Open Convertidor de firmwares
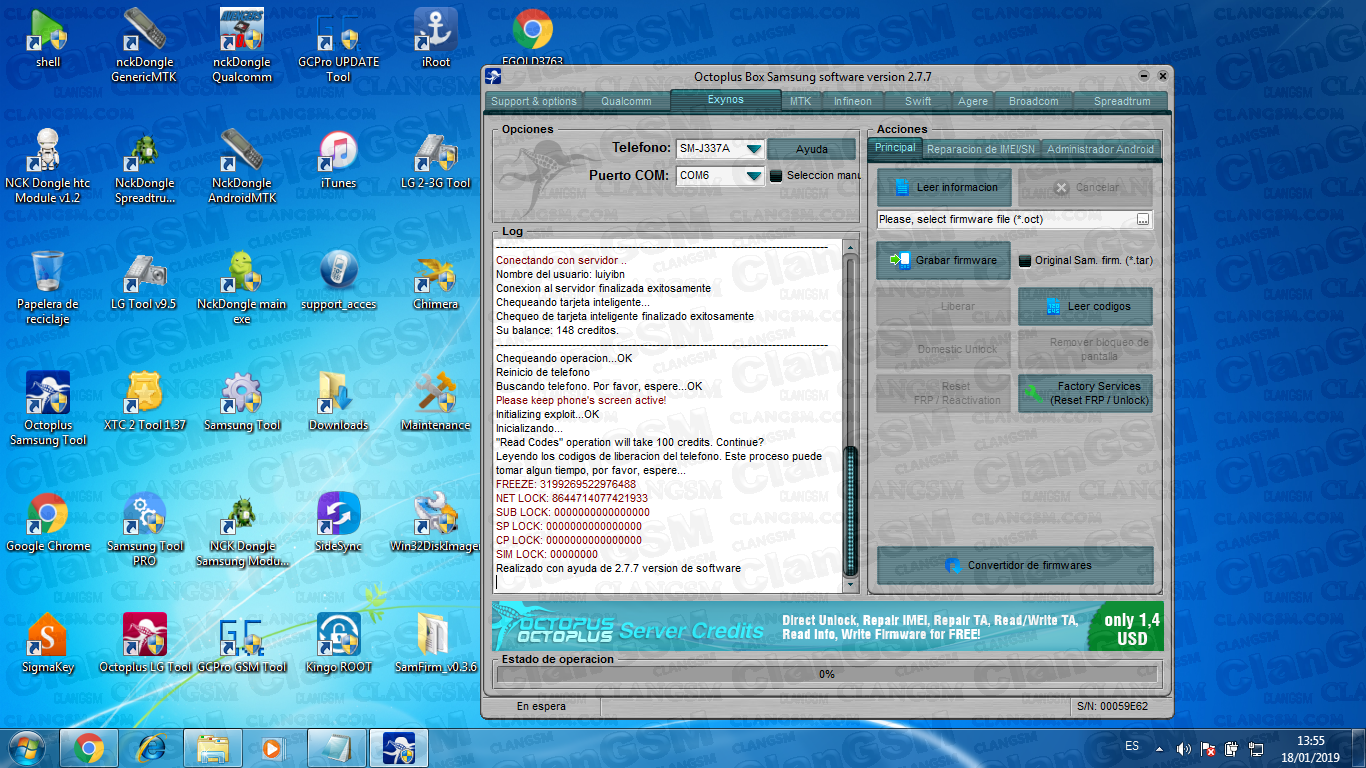 pos(1015,565)
